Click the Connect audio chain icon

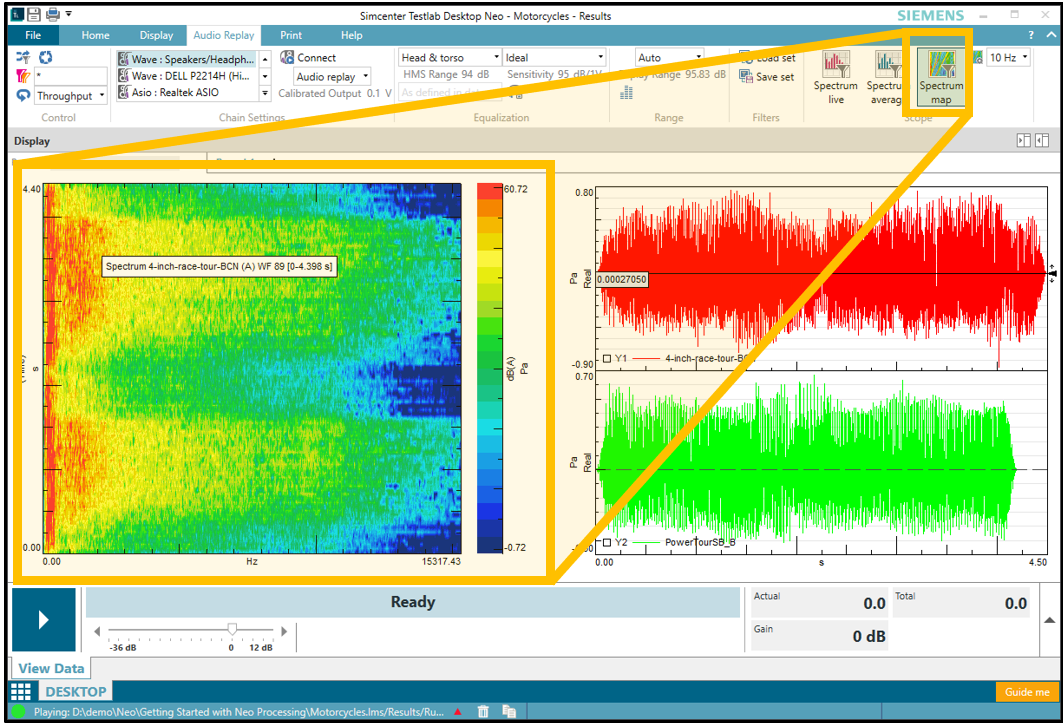click(288, 58)
